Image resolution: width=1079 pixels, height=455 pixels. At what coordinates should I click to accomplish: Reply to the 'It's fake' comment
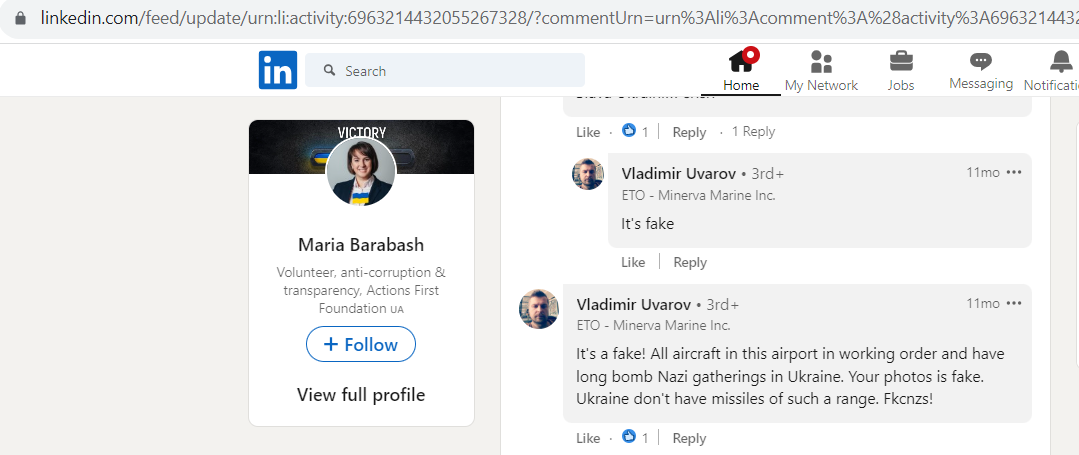click(690, 262)
